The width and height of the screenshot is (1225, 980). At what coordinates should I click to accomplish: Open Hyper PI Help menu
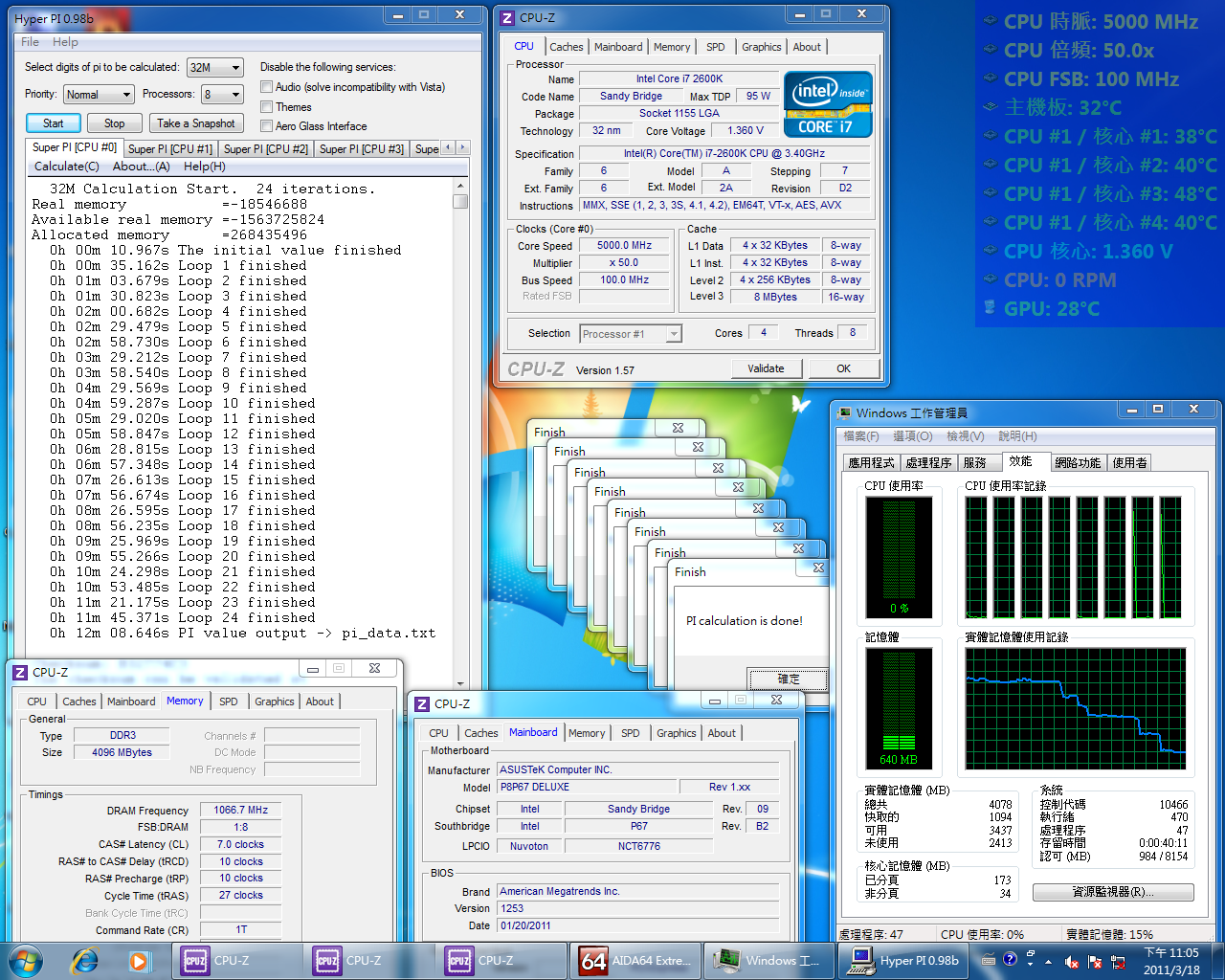65,42
